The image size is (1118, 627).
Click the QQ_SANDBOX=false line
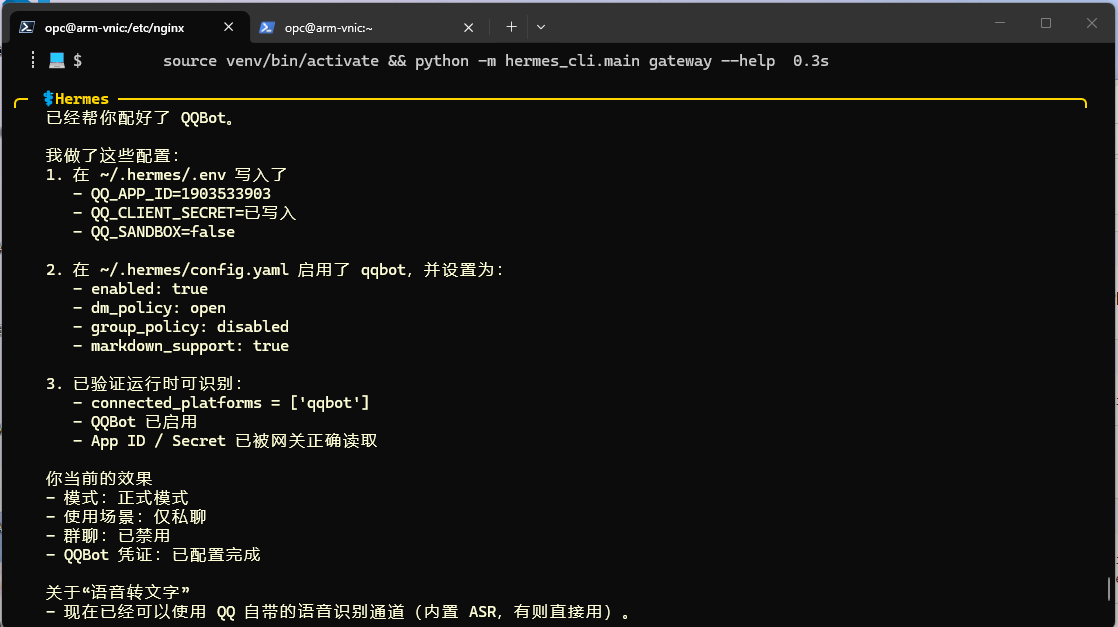pyautogui.click(x=163, y=231)
